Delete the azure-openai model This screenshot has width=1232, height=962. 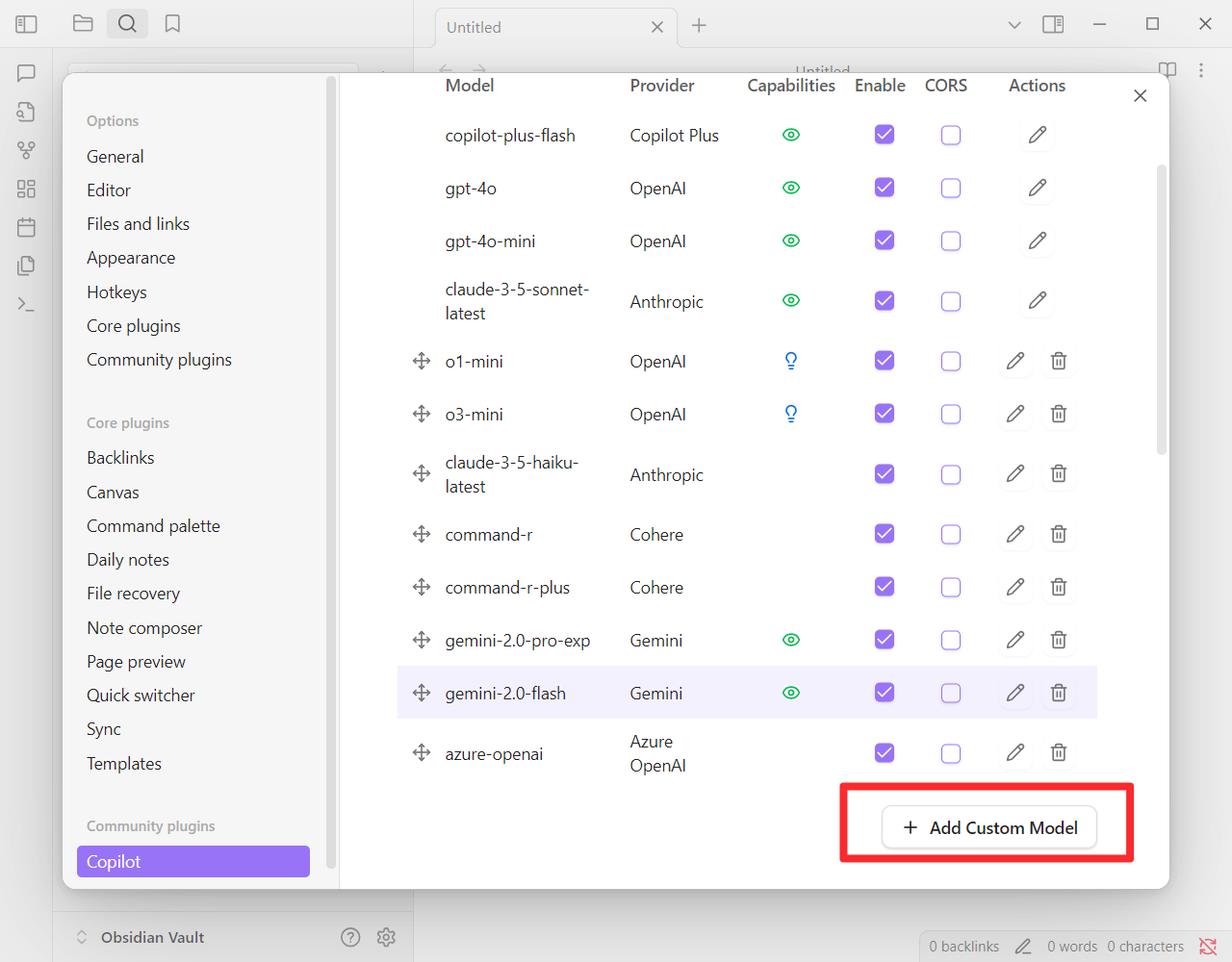point(1059,753)
